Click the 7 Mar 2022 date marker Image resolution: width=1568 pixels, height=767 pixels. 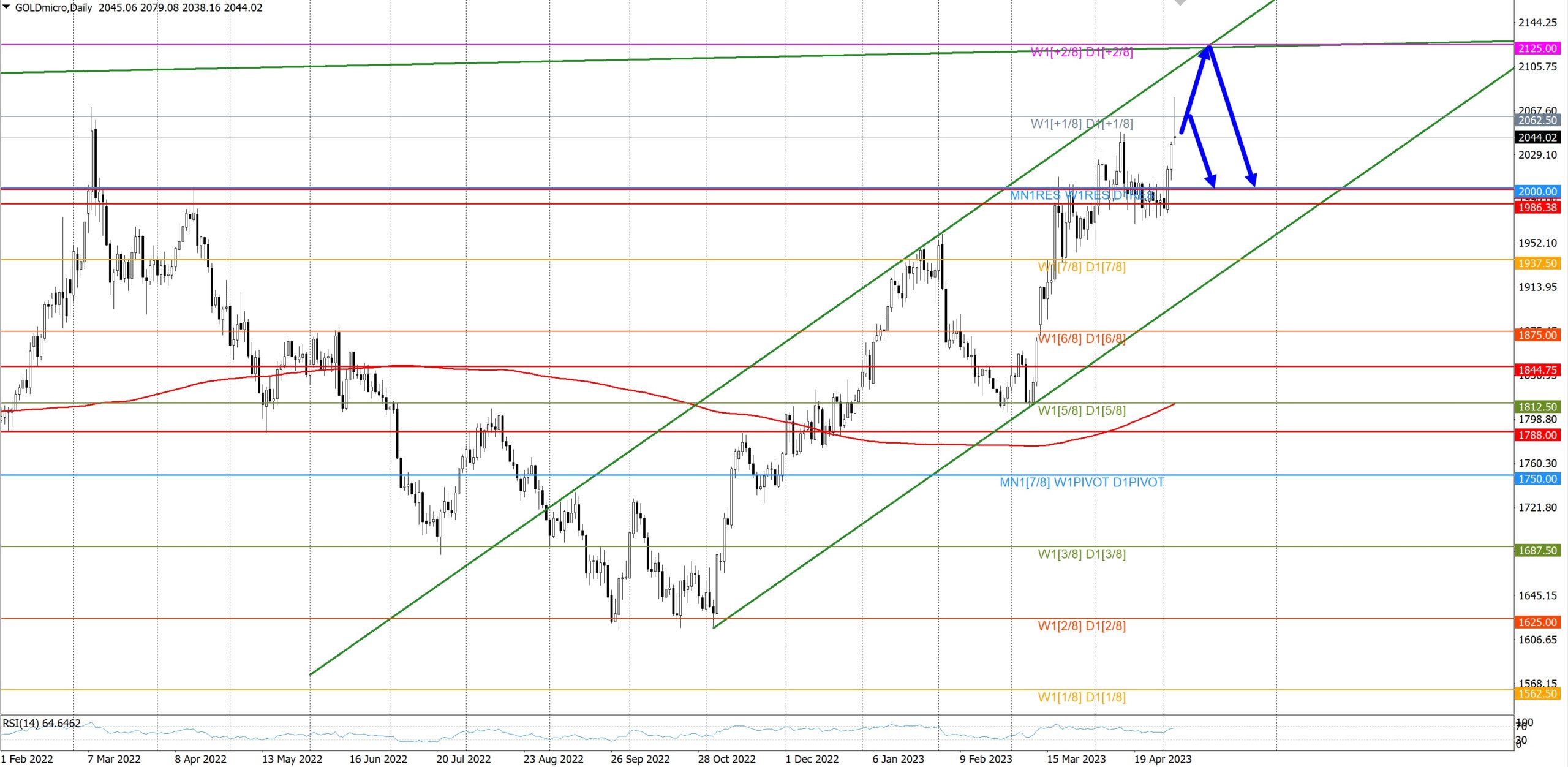tap(114, 759)
